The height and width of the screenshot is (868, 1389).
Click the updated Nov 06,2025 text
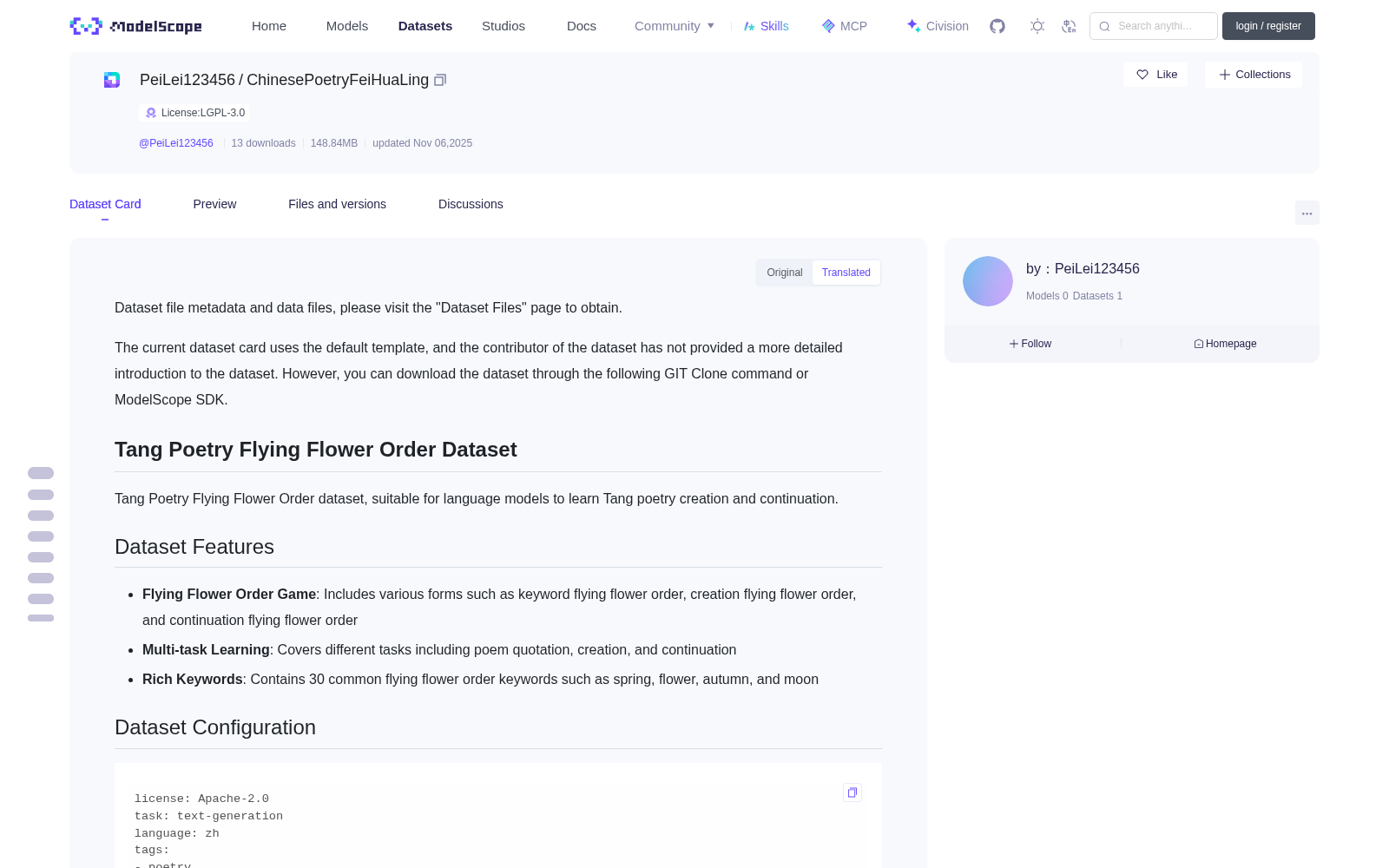pyautogui.click(x=423, y=143)
